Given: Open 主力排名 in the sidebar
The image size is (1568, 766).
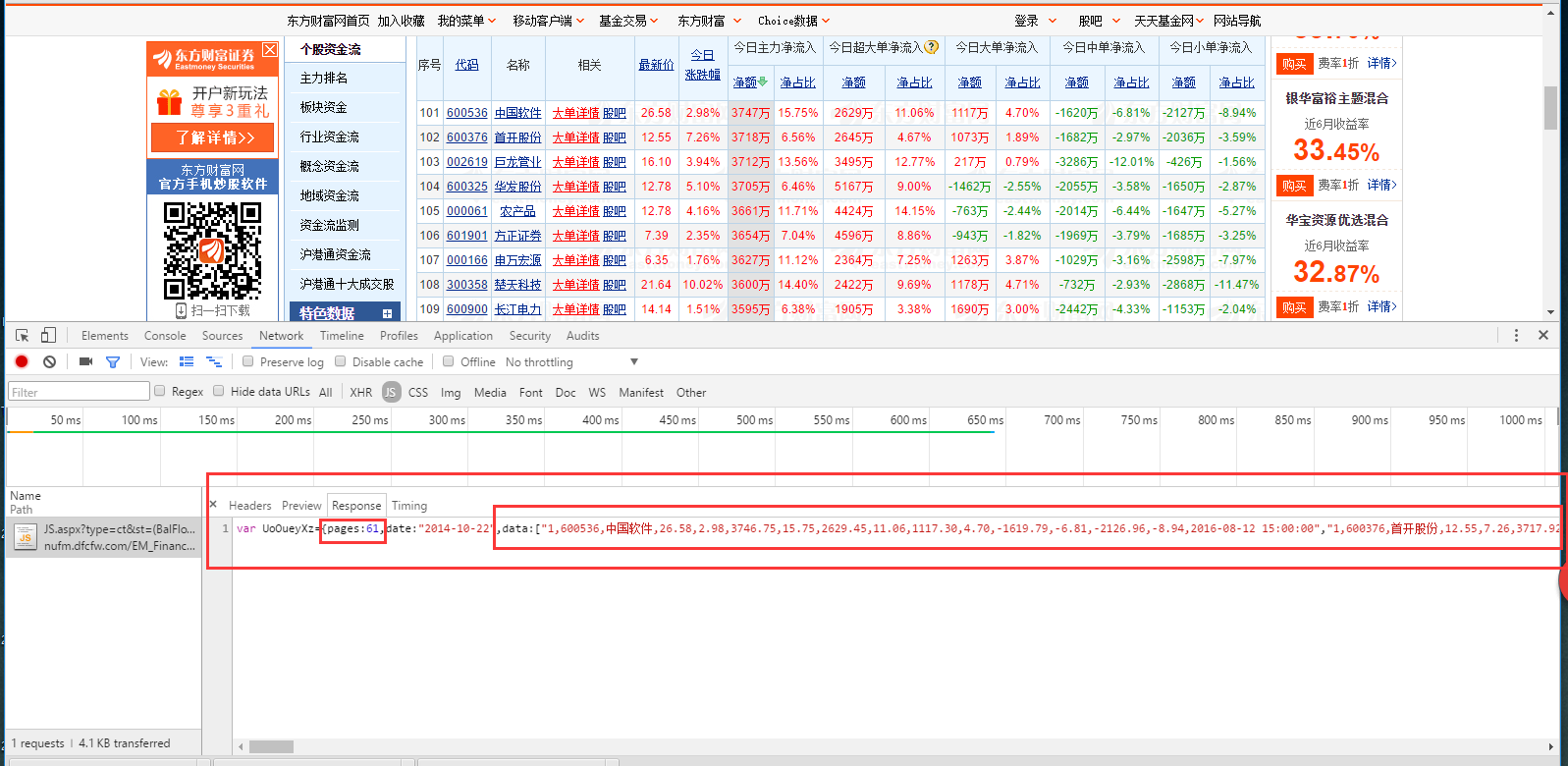Looking at the screenshot, I should click(x=324, y=78).
